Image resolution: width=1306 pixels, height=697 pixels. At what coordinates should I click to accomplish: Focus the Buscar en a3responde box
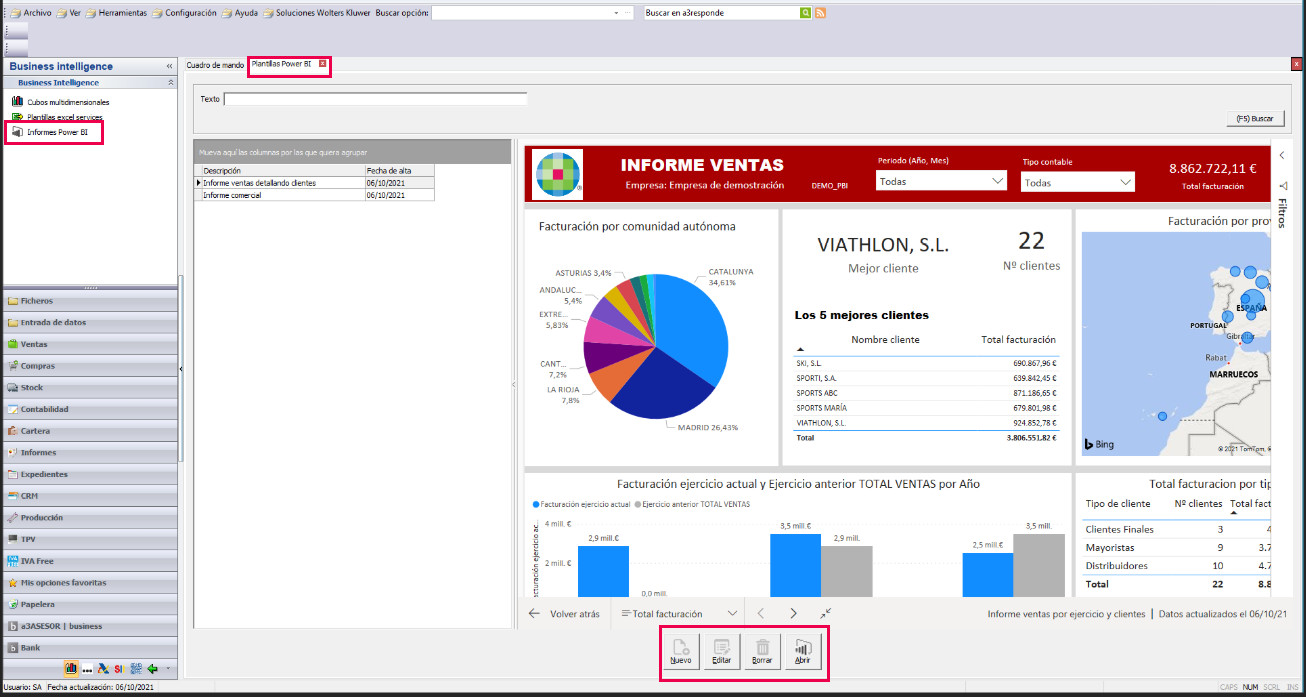click(721, 13)
